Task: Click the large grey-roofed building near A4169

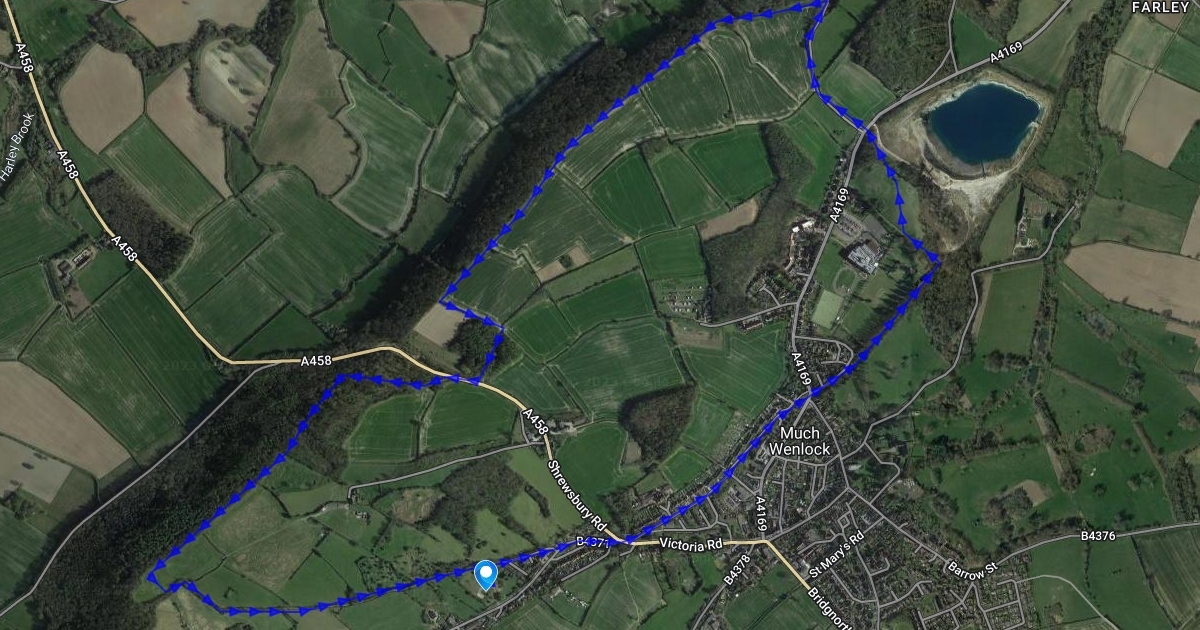Action: click(x=863, y=258)
